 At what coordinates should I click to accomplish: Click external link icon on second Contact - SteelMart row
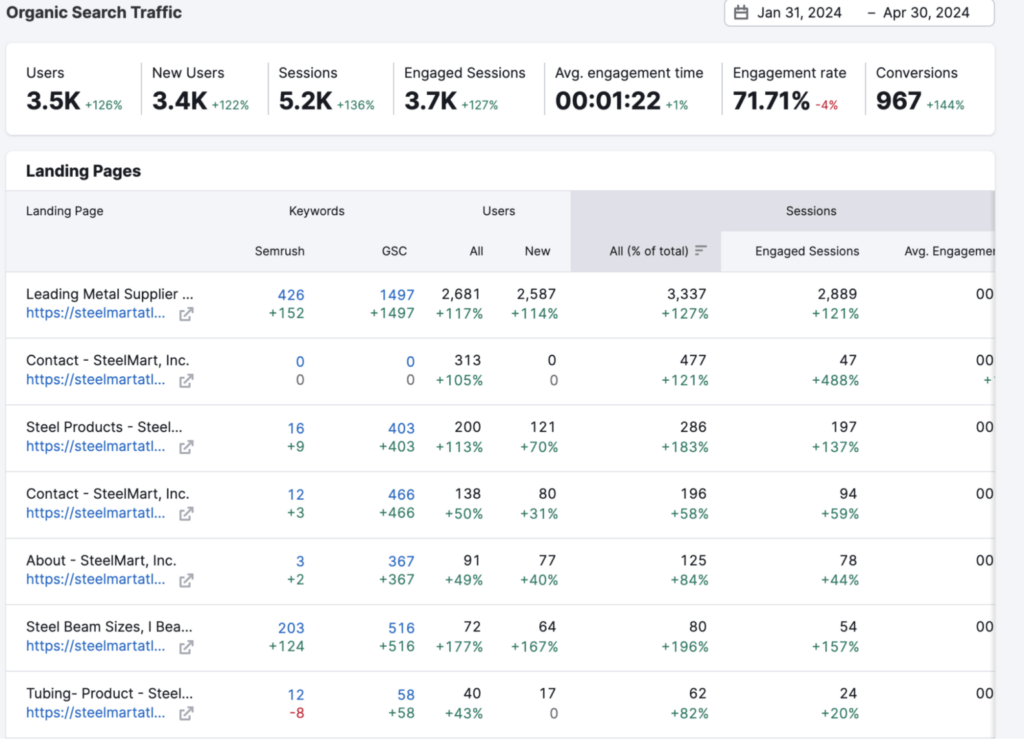pyautogui.click(x=186, y=514)
